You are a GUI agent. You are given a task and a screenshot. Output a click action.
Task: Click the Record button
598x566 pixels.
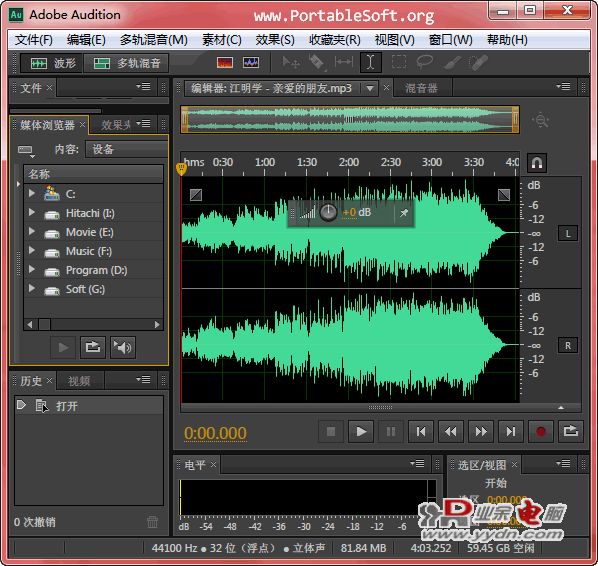click(x=541, y=431)
